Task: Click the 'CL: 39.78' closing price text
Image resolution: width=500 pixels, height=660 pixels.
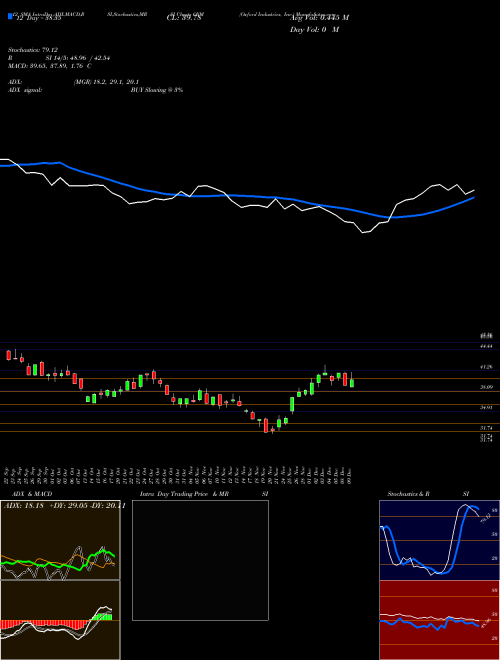Action: coord(185,18)
